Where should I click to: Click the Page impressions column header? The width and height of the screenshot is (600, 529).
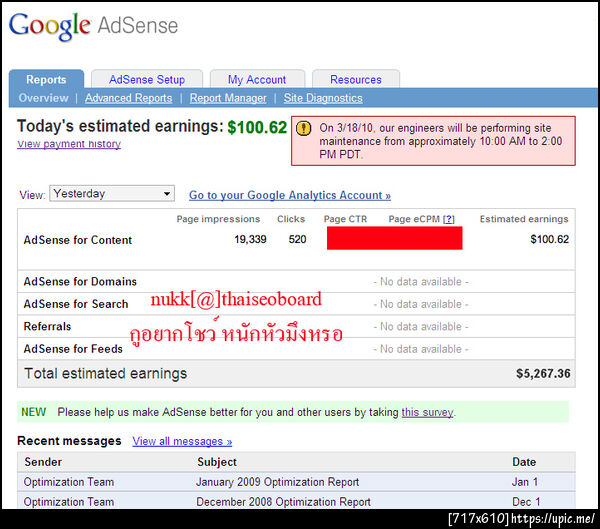click(218, 219)
